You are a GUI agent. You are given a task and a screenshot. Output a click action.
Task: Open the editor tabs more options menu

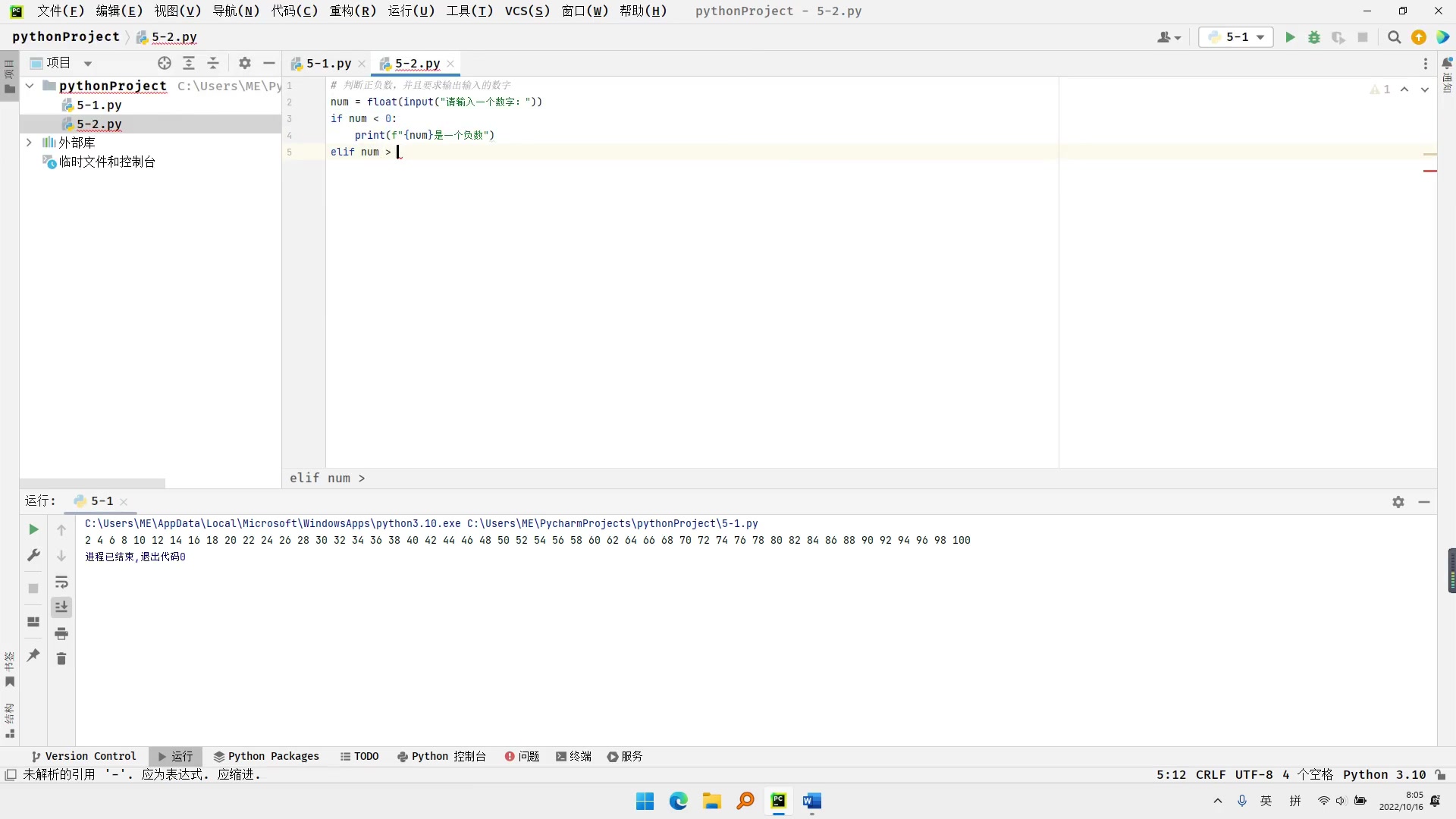(x=1426, y=64)
